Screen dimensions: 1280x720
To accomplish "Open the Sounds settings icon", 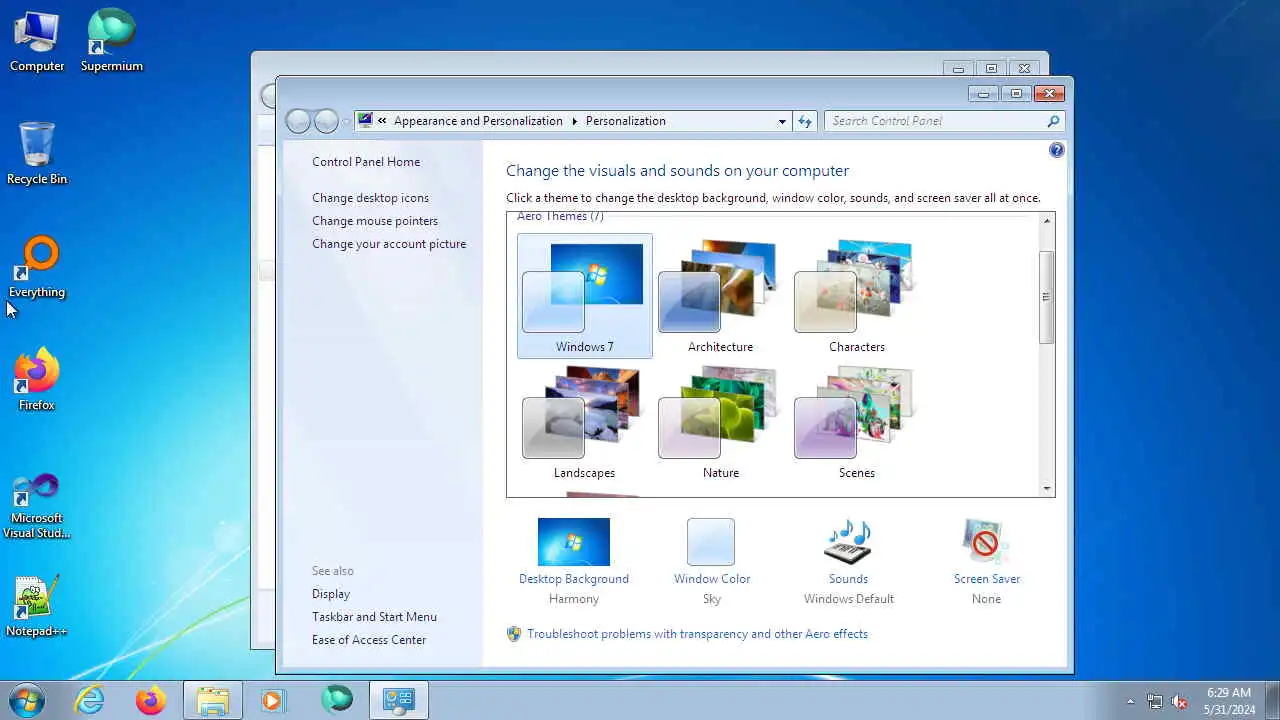I will coord(848,542).
